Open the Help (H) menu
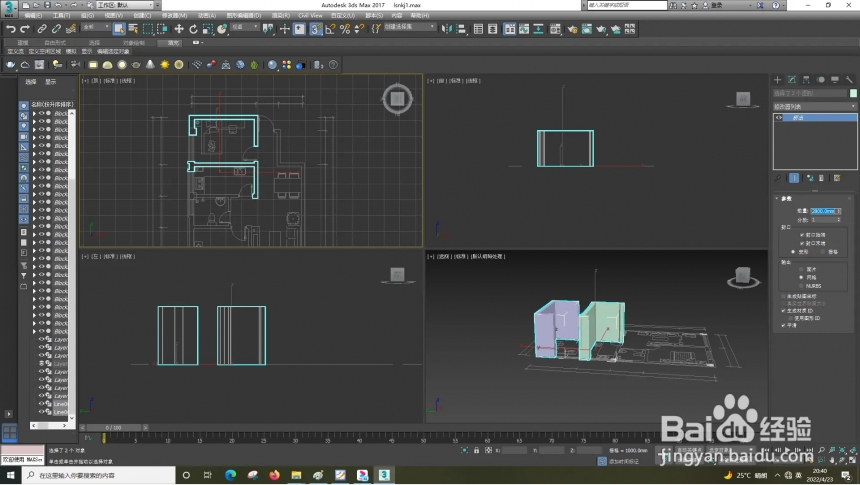 pos(420,15)
